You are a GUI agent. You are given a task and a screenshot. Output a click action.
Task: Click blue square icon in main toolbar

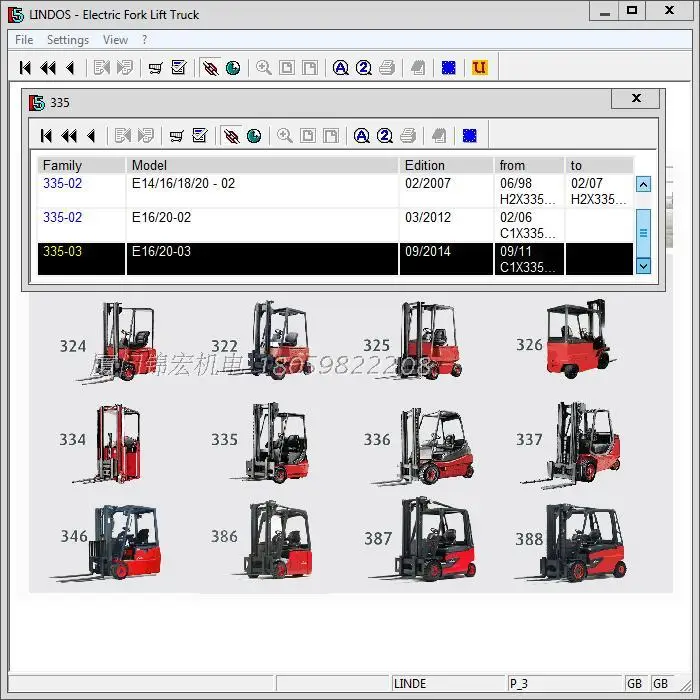[448, 68]
